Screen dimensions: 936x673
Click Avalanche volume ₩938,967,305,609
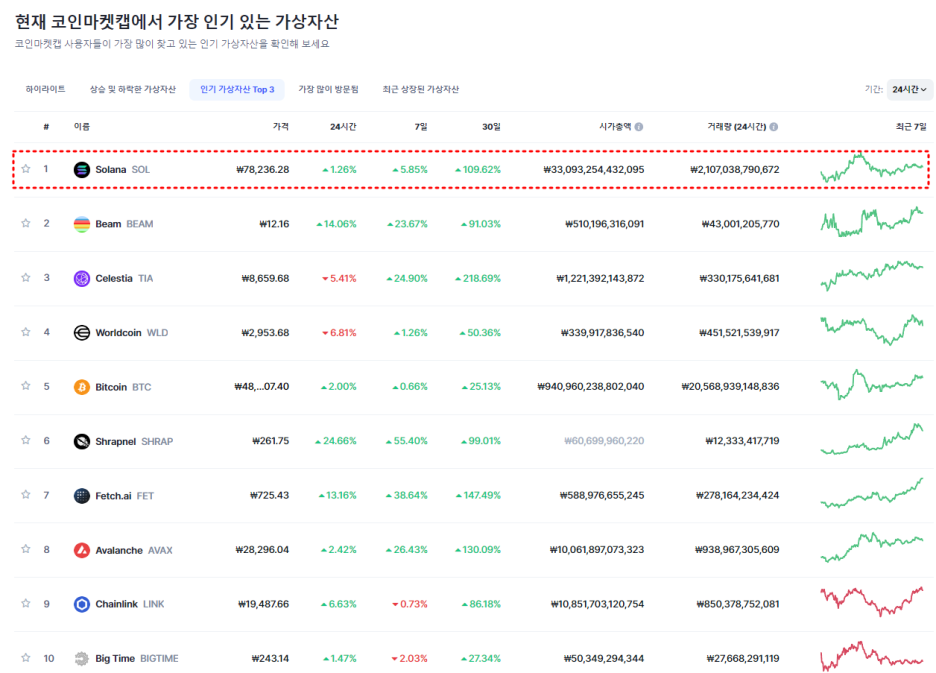737,550
